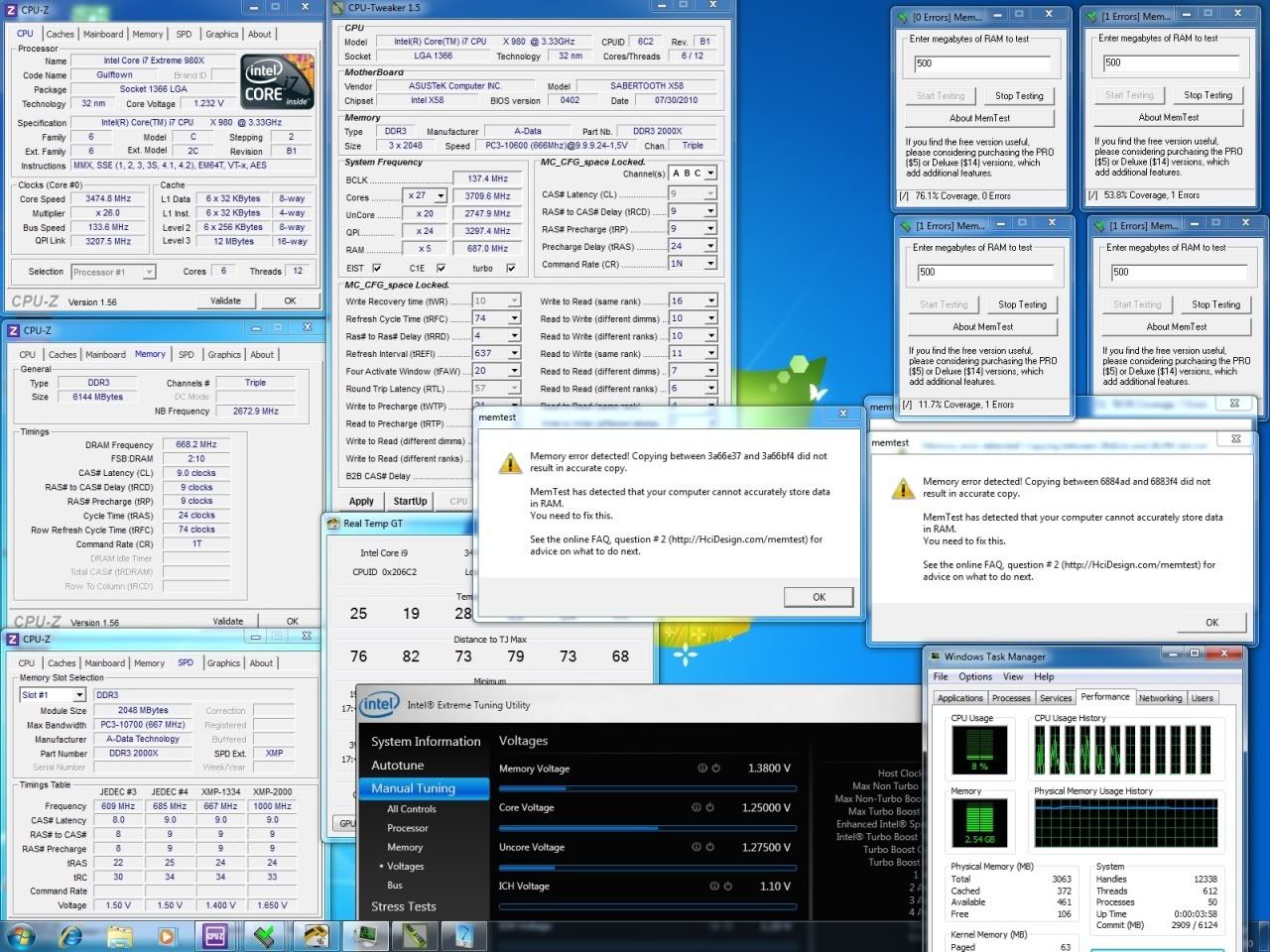This screenshot has width=1270, height=952.
Task: Disable the turbo checkbox
Action: [x=511, y=268]
